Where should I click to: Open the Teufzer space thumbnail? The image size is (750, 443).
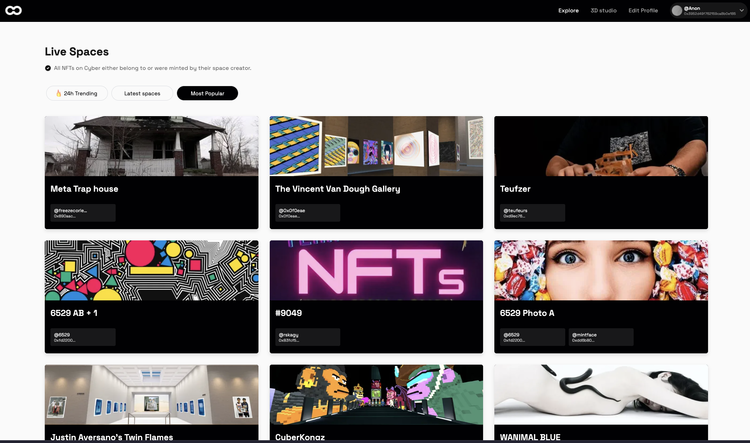(x=601, y=146)
